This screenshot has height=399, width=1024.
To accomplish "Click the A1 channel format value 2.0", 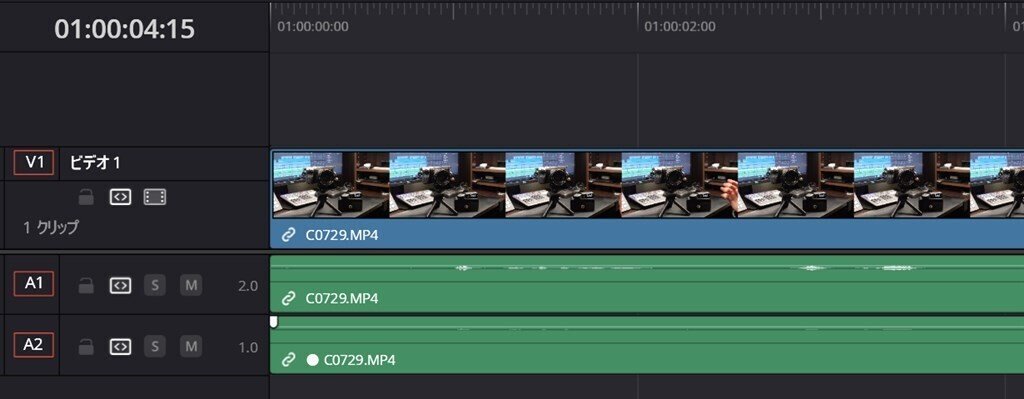I will (248, 286).
